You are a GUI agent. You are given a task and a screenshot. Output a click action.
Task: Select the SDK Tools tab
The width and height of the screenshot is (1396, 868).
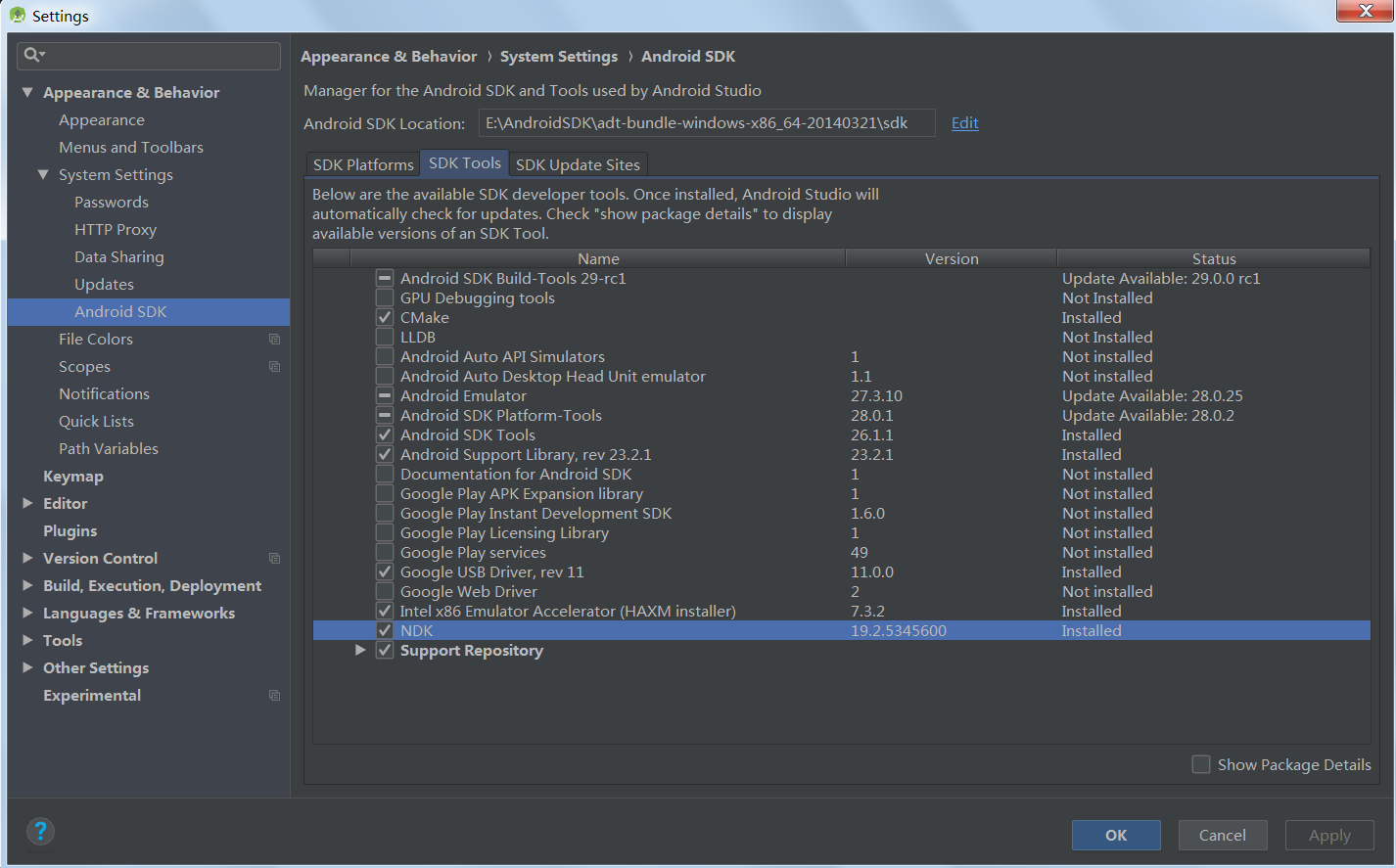(x=465, y=163)
